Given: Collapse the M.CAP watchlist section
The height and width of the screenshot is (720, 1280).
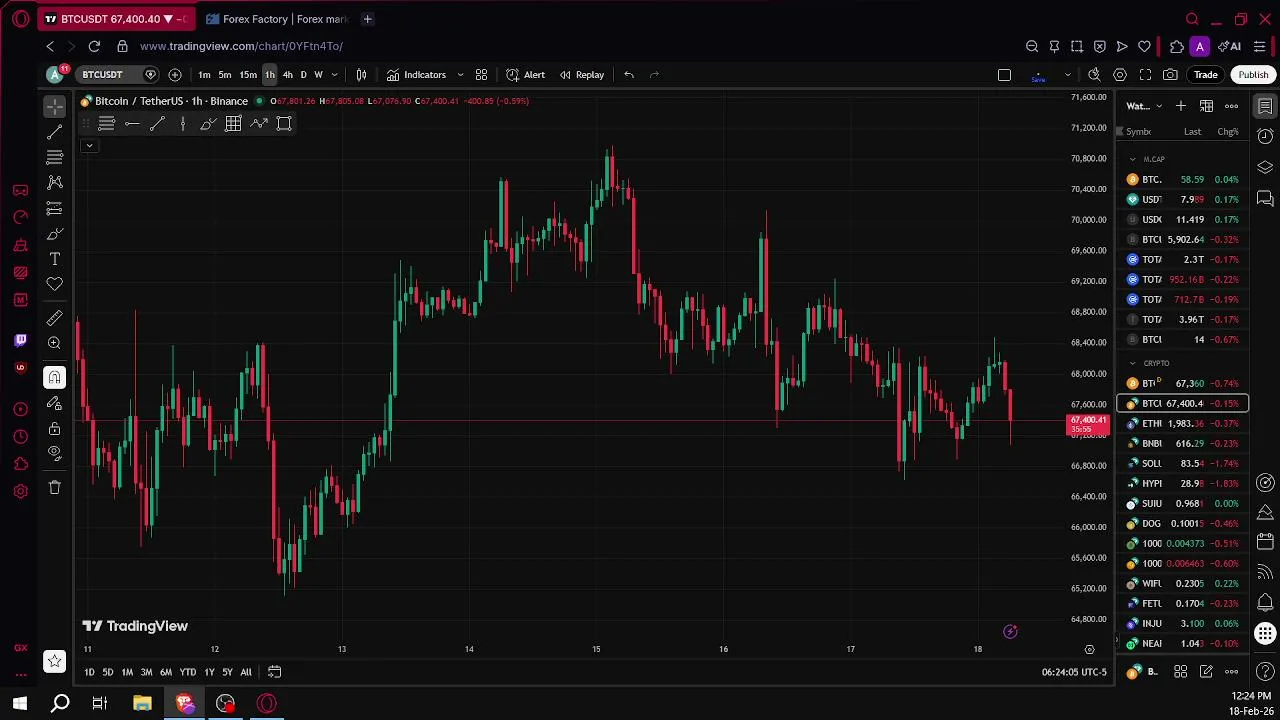Looking at the screenshot, I should pyautogui.click(x=1133, y=159).
